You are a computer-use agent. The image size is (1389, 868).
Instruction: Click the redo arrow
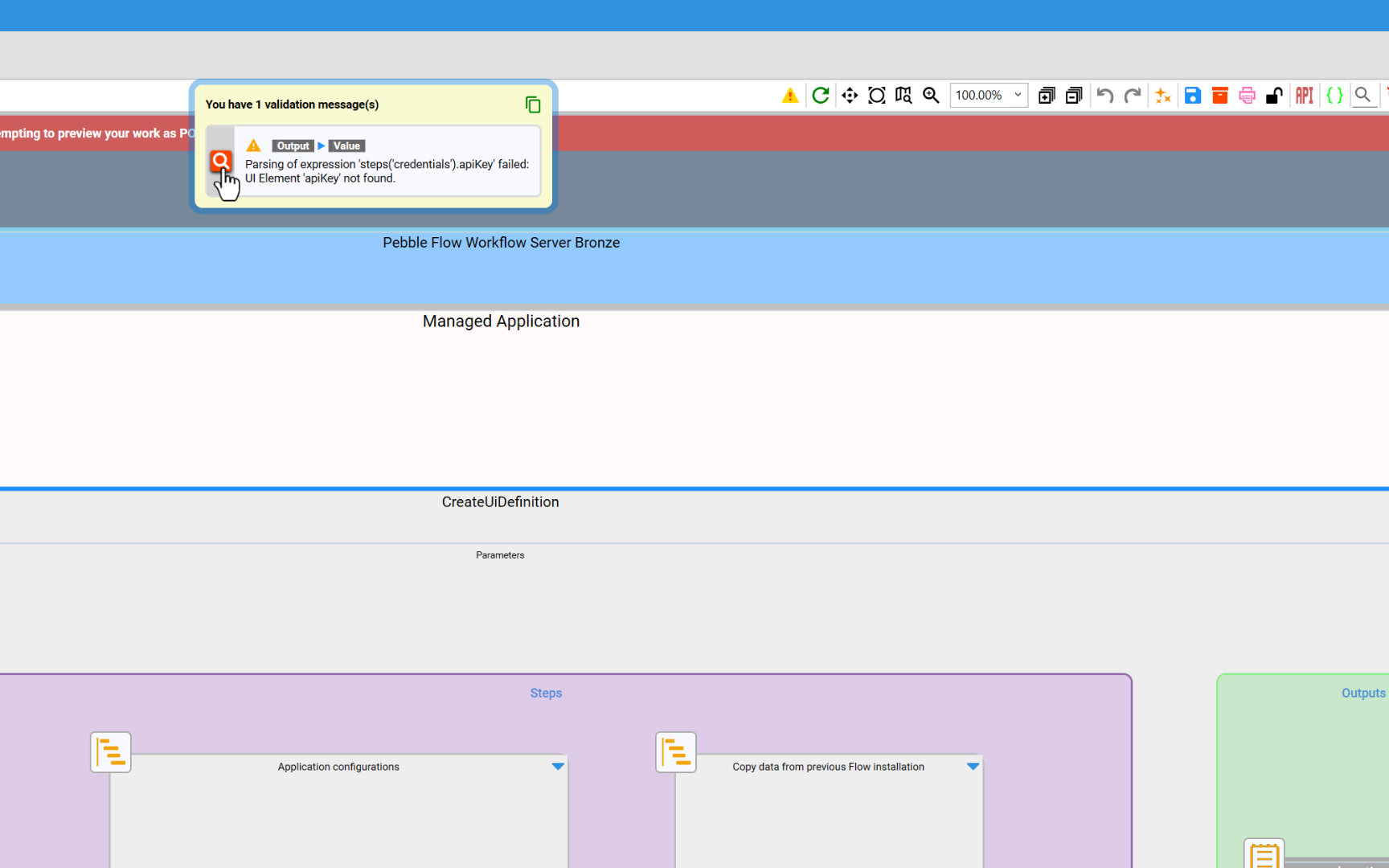[x=1133, y=96]
